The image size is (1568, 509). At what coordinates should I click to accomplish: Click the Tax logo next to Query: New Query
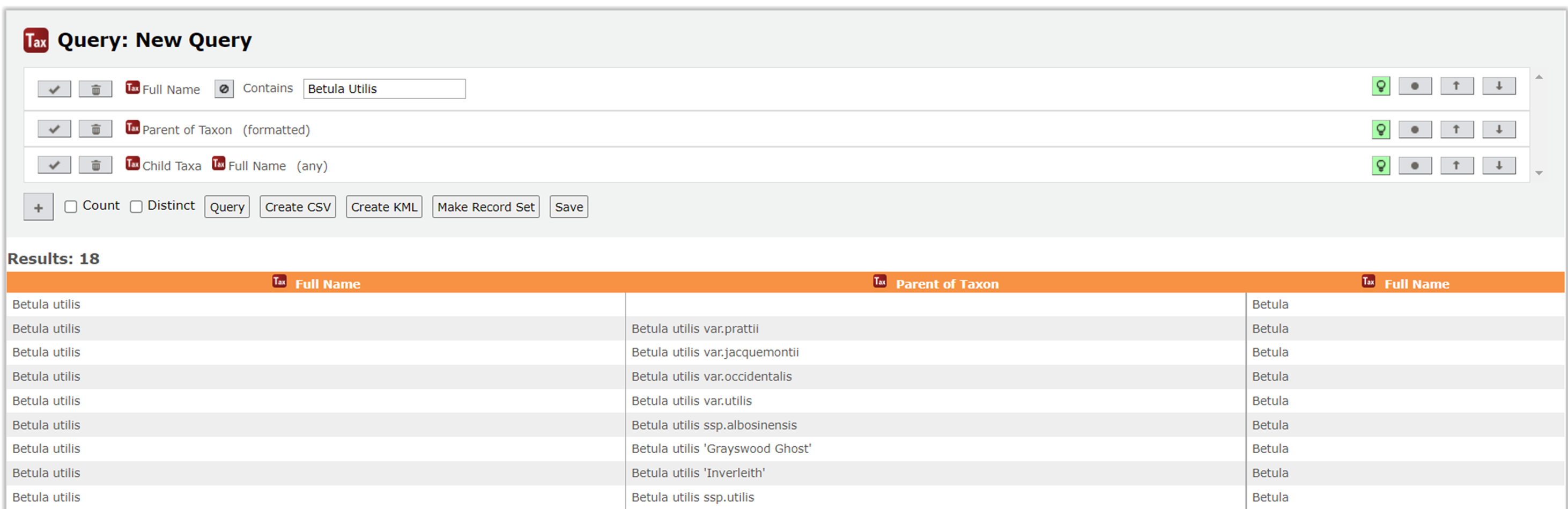coord(35,40)
